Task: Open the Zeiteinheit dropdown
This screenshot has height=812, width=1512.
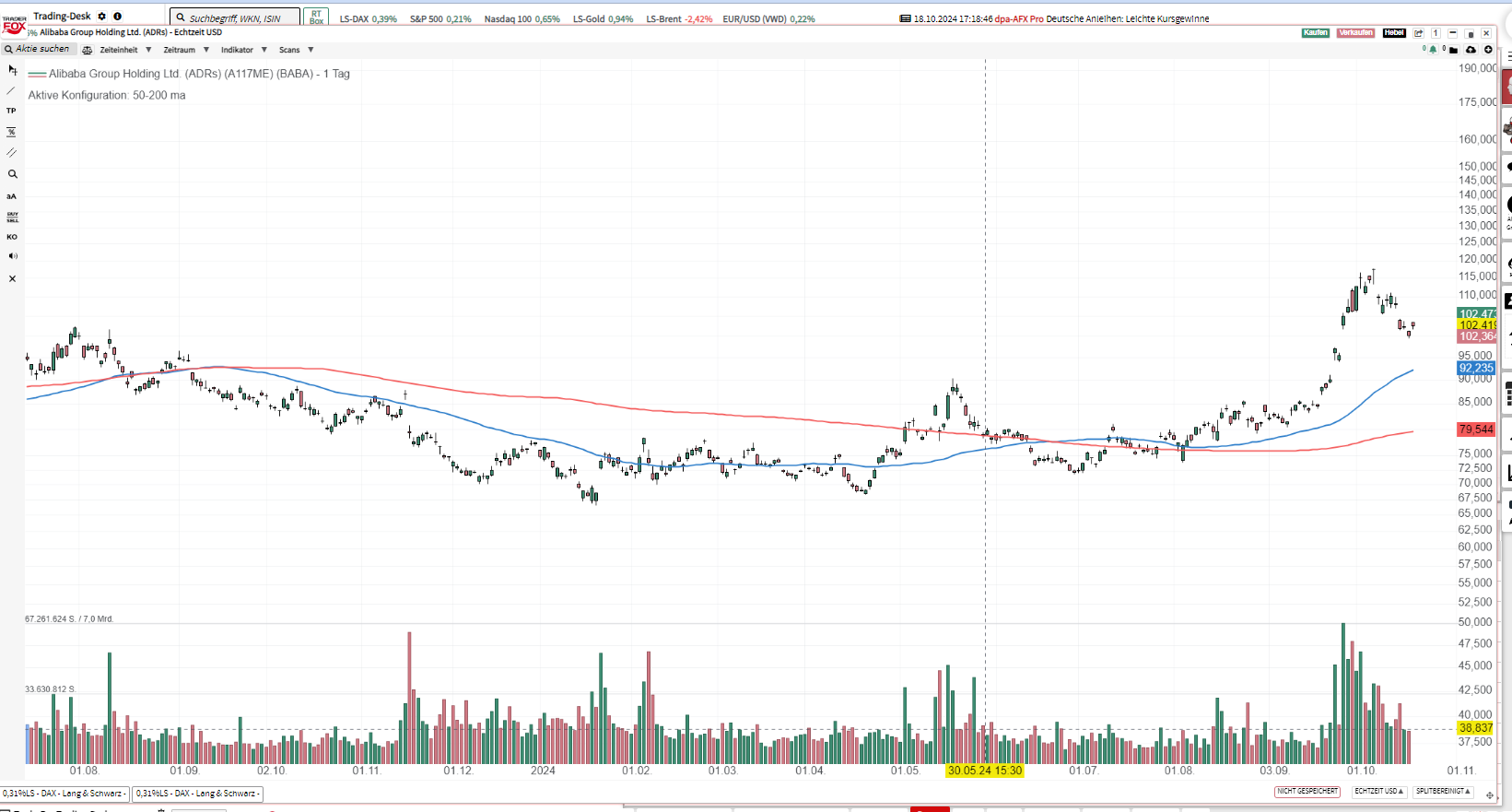Action: (x=125, y=50)
